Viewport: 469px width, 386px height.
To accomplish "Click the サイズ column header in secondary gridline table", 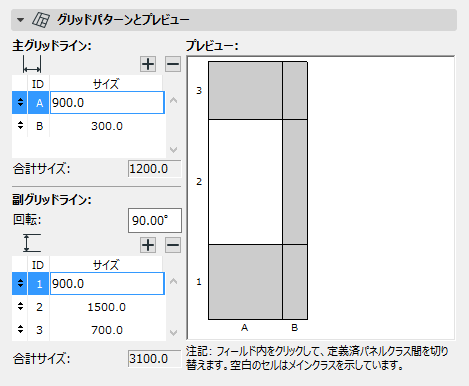I will tap(106, 265).
